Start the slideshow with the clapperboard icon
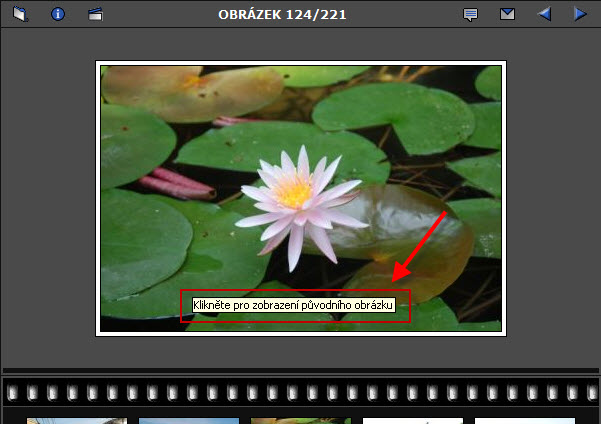The width and height of the screenshot is (601, 424). coord(95,14)
